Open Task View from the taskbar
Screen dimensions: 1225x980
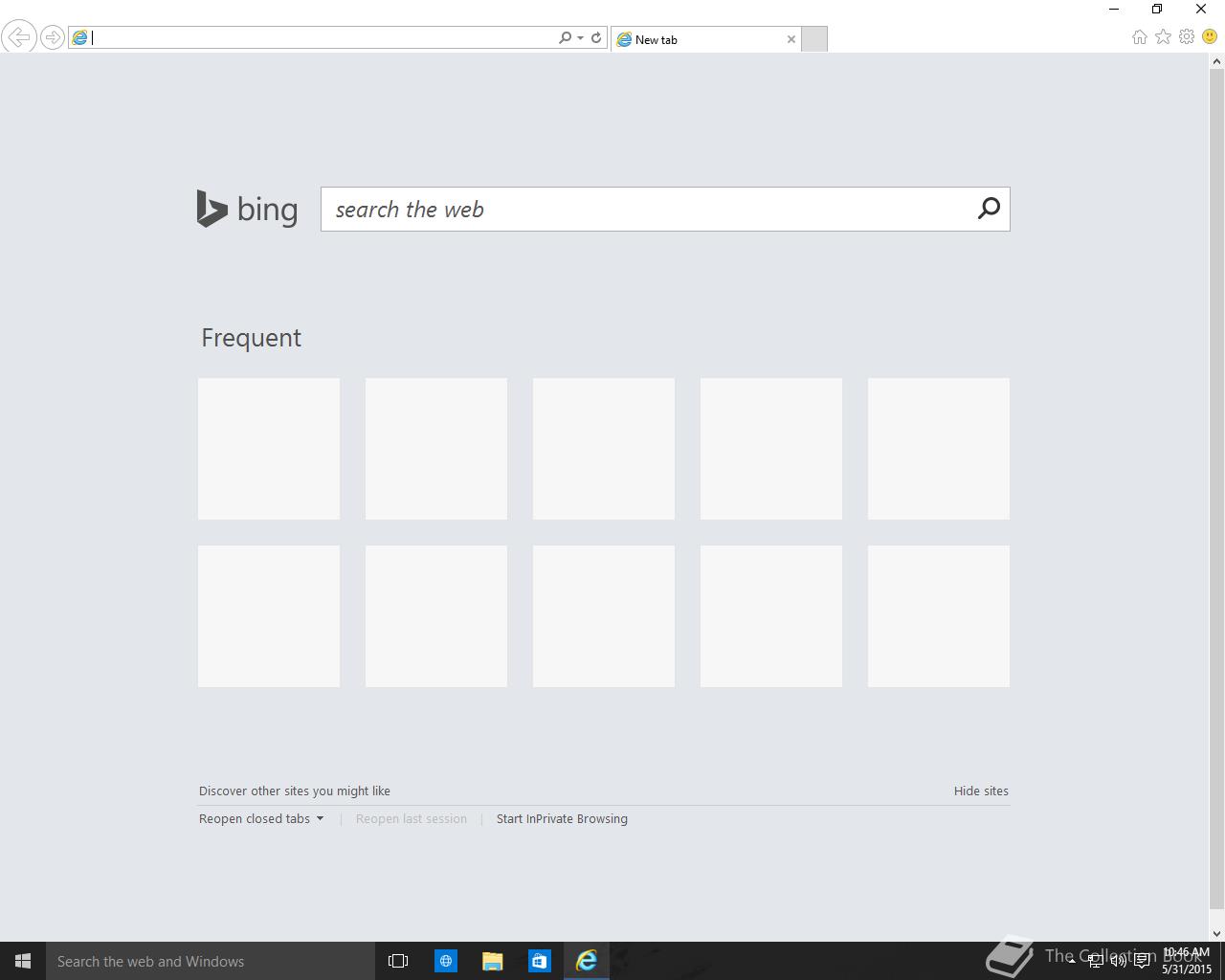coord(398,961)
